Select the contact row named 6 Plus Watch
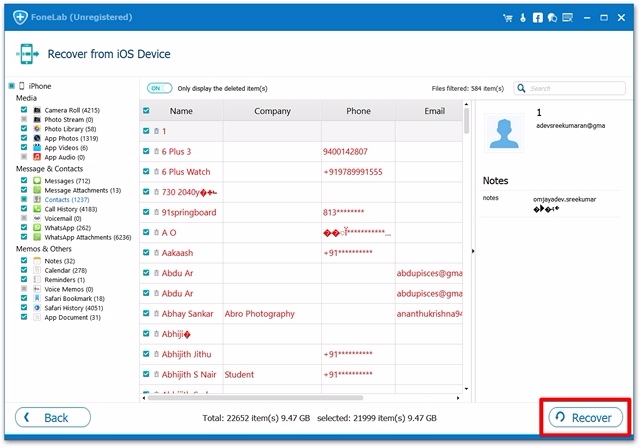The image size is (640, 447). [x=301, y=172]
